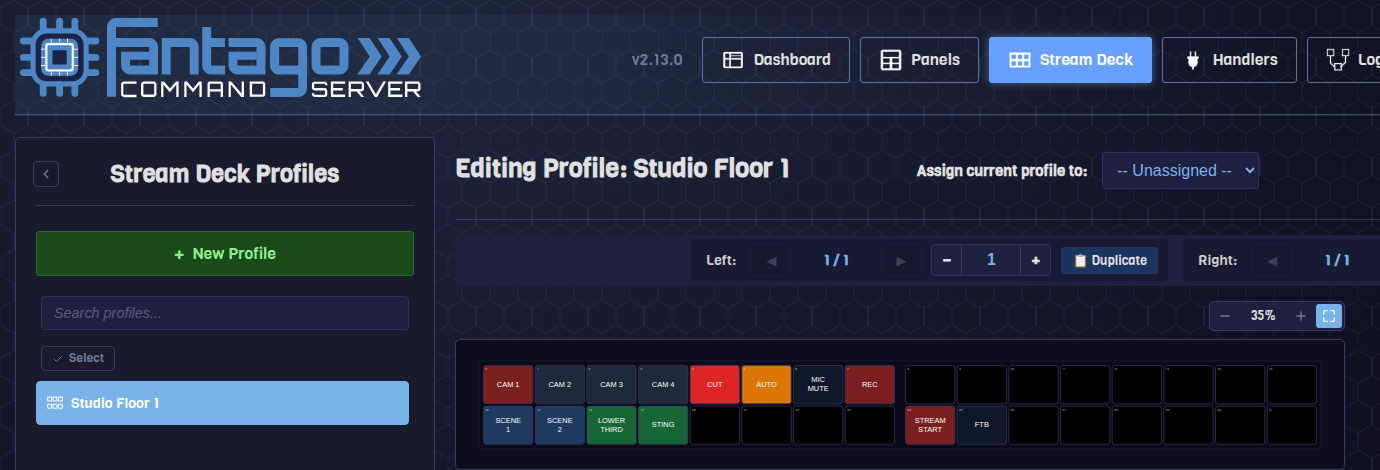The width and height of the screenshot is (1380, 470).
Task: Go to previous Left page
Action: point(771,261)
